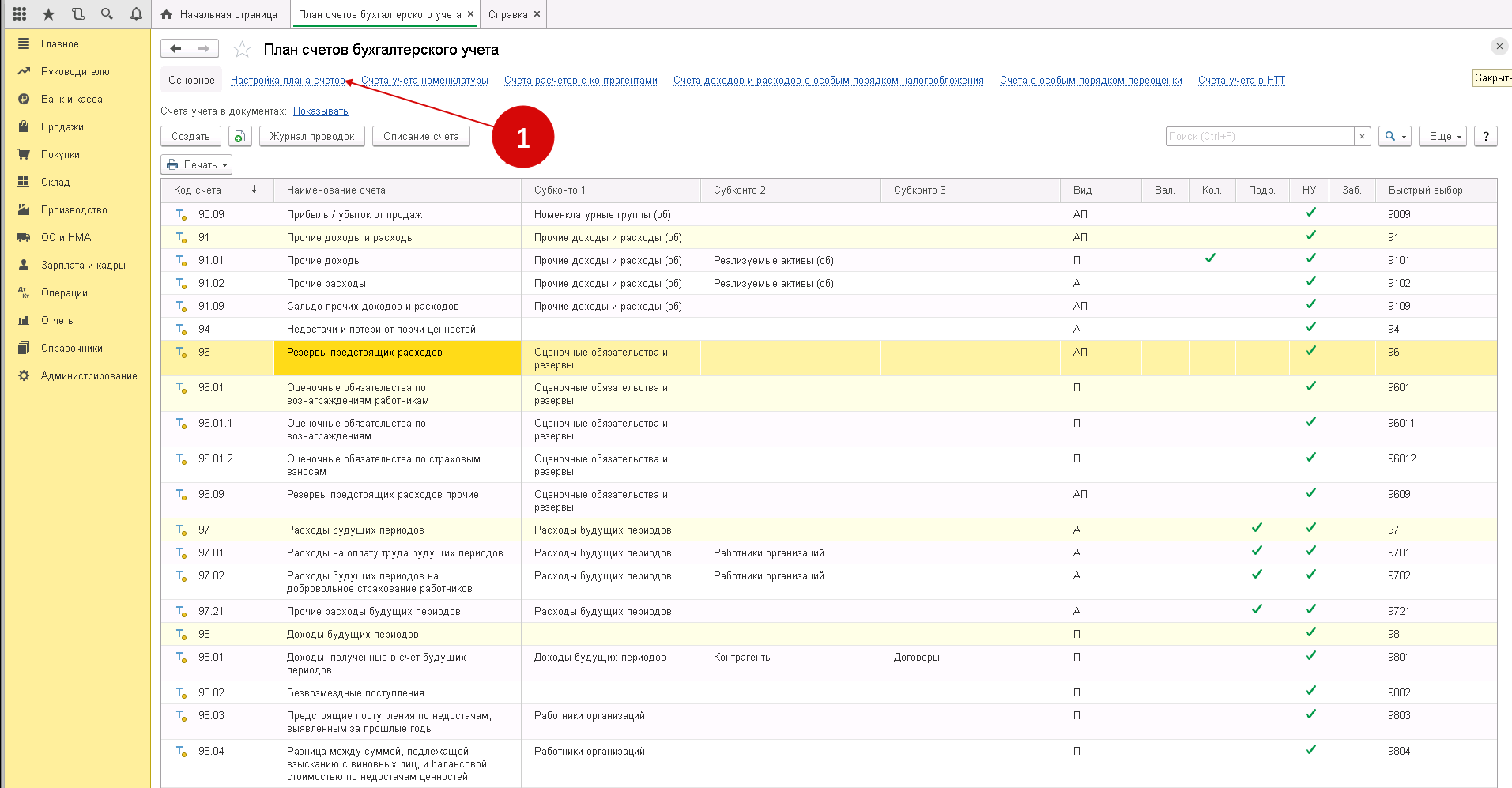Toggle Подр. checkmark in row 97.01
This screenshot has height=788, width=1512.
[1257, 550]
